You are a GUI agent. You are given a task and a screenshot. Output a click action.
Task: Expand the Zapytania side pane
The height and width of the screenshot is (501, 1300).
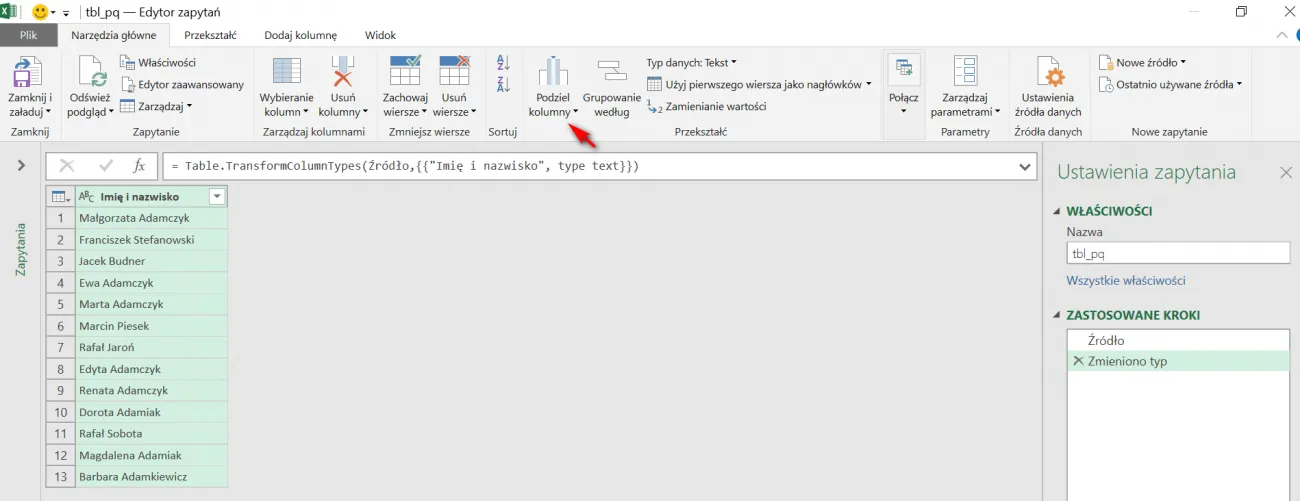pos(21,166)
